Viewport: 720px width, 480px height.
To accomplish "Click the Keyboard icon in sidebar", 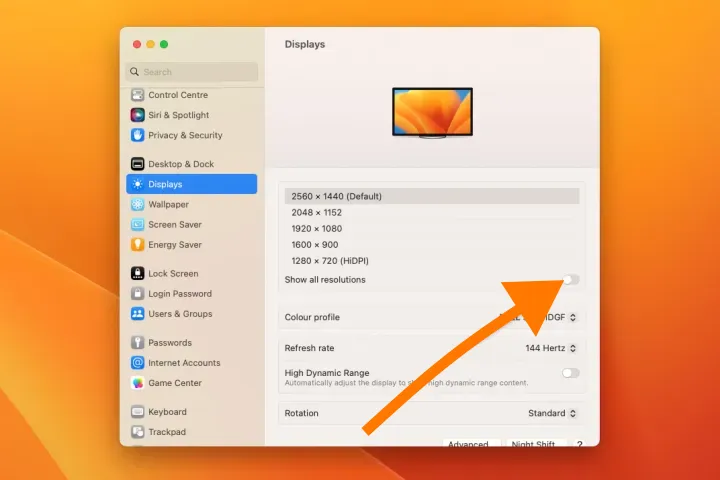I will [137, 412].
